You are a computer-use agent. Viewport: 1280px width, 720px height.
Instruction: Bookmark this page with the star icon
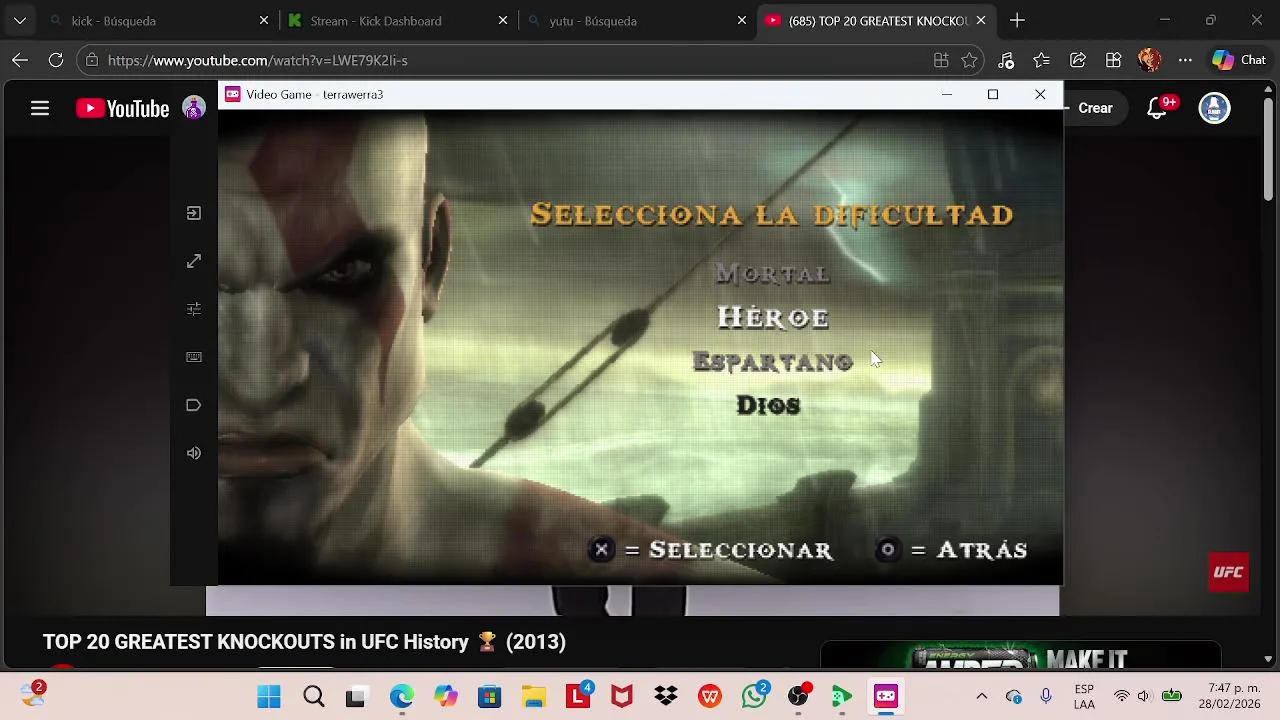[x=969, y=60]
